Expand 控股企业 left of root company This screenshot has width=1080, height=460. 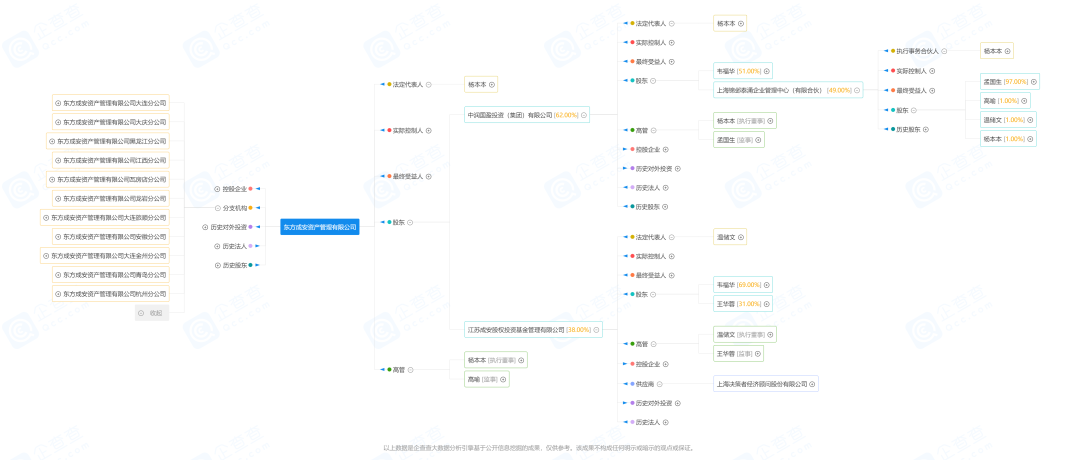tap(218, 189)
